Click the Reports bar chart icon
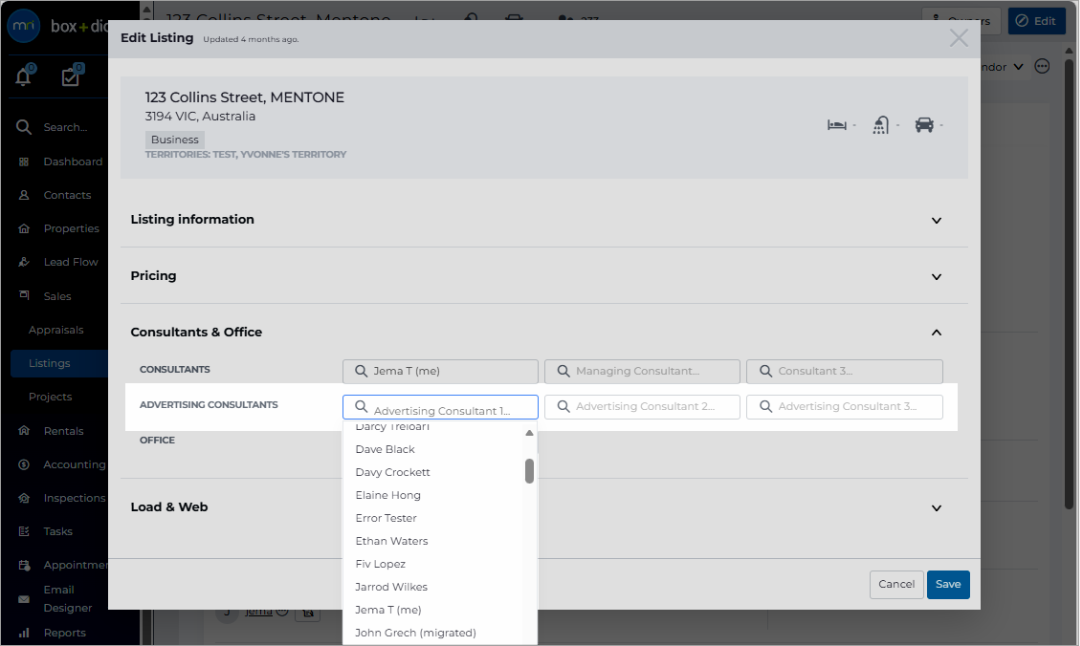This screenshot has width=1080, height=646. pyautogui.click(x=24, y=633)
